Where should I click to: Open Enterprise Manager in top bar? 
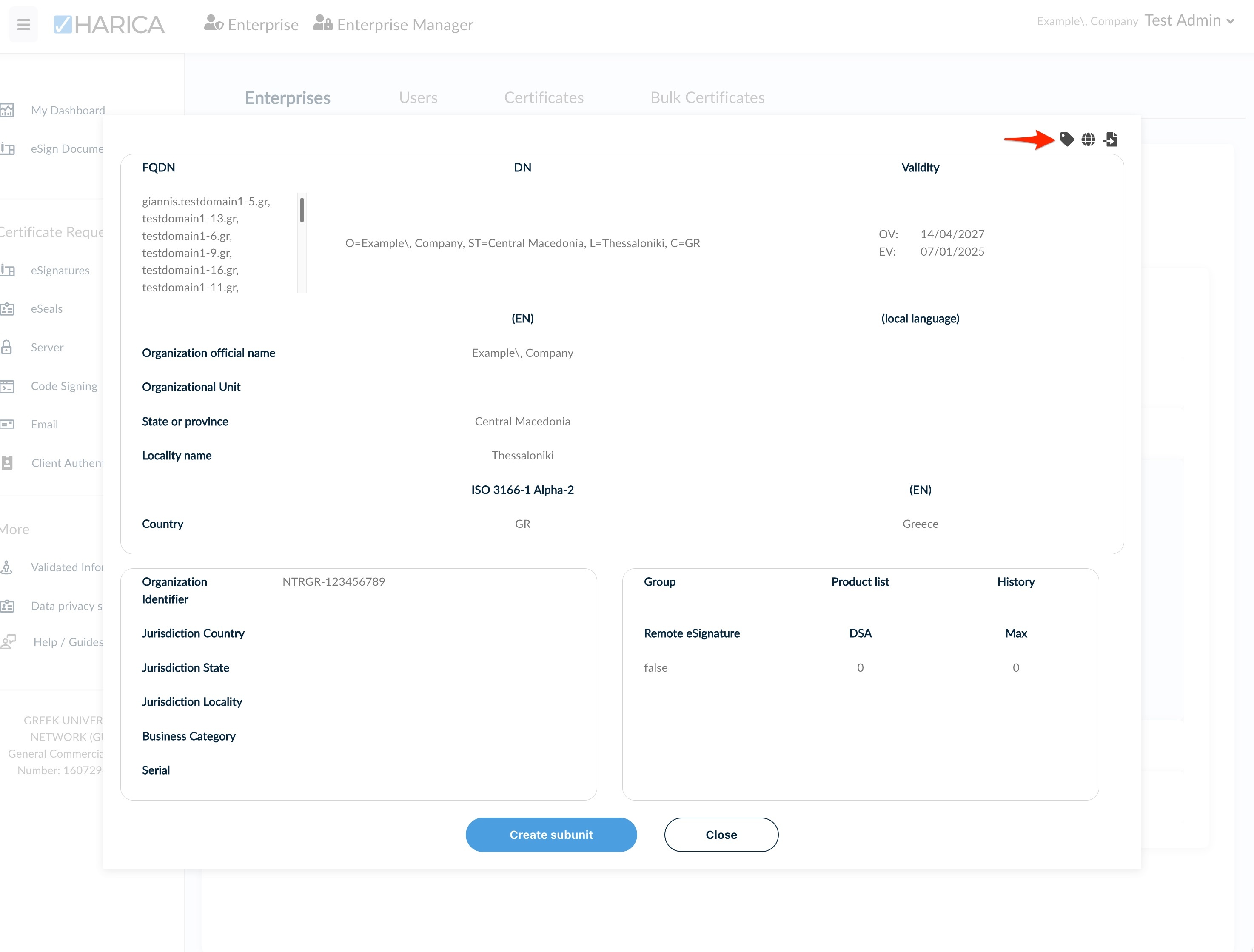[x=393, y=24]
